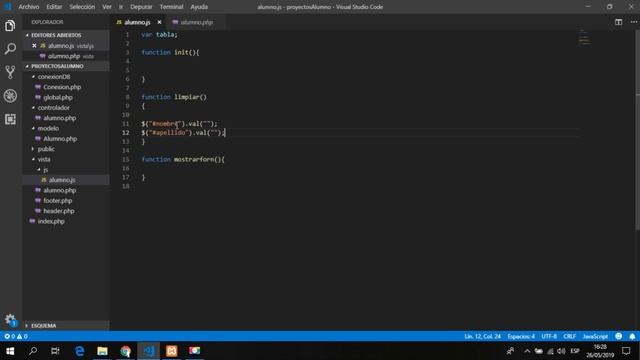Screen dimensions: 640x360
Task: Close alumno.js in open editors list
Action: coord(34,46)
